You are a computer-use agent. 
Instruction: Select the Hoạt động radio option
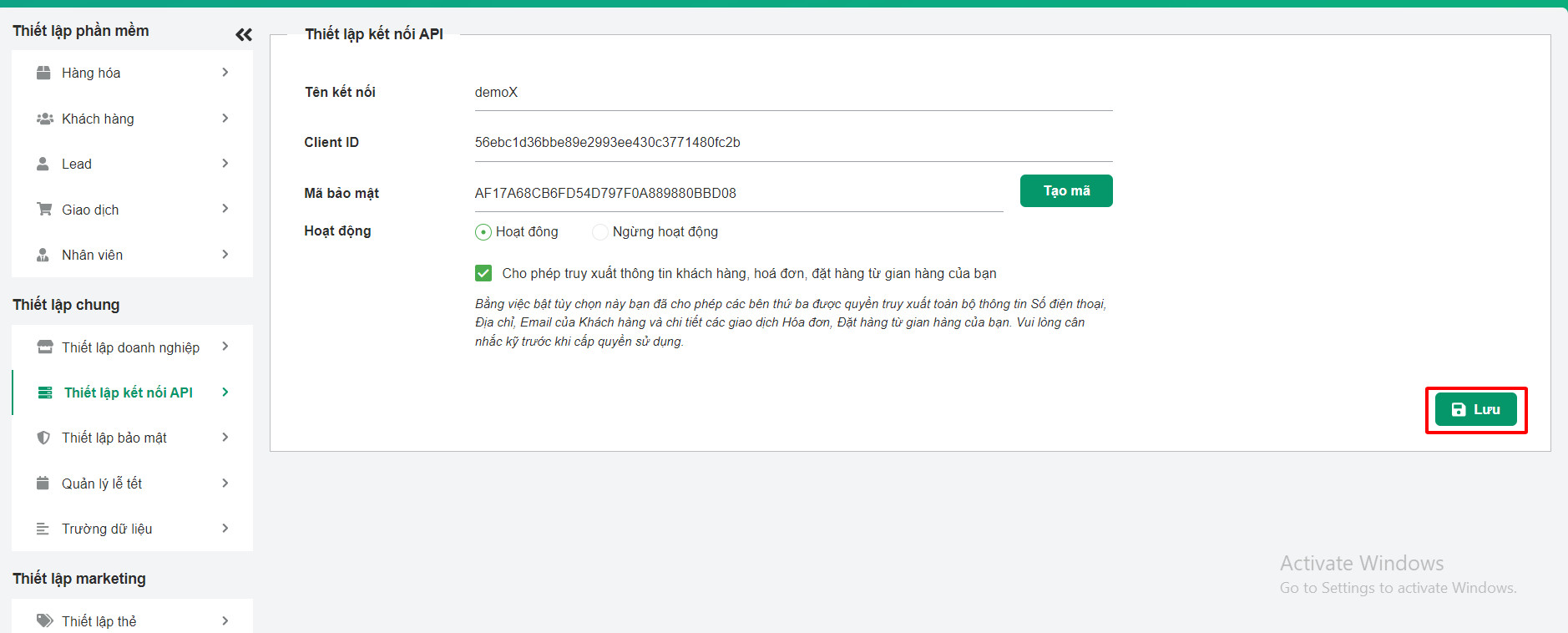pos(483,232)
